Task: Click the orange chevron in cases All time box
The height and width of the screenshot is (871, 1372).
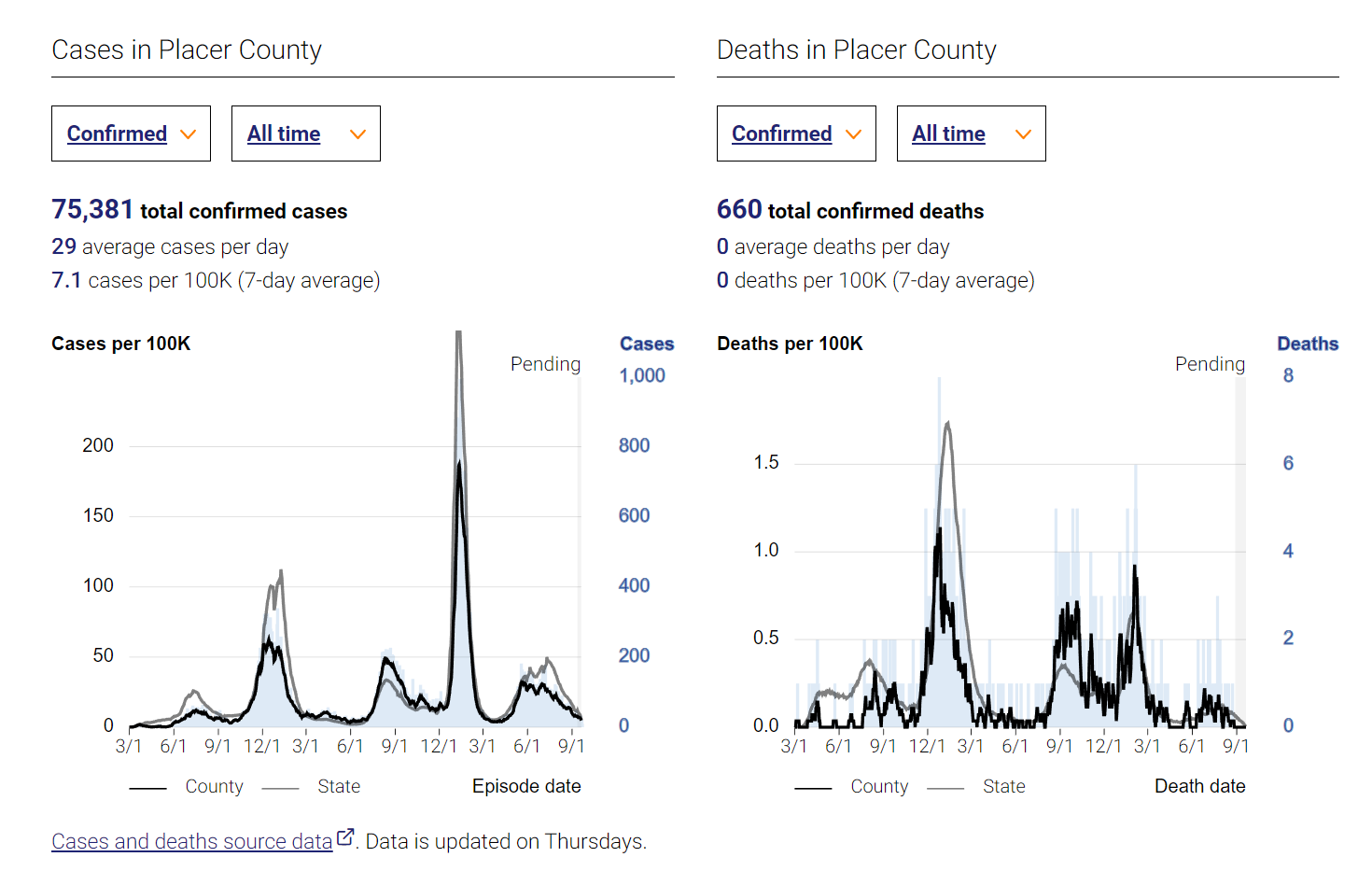Action: (x=357, y=134)
